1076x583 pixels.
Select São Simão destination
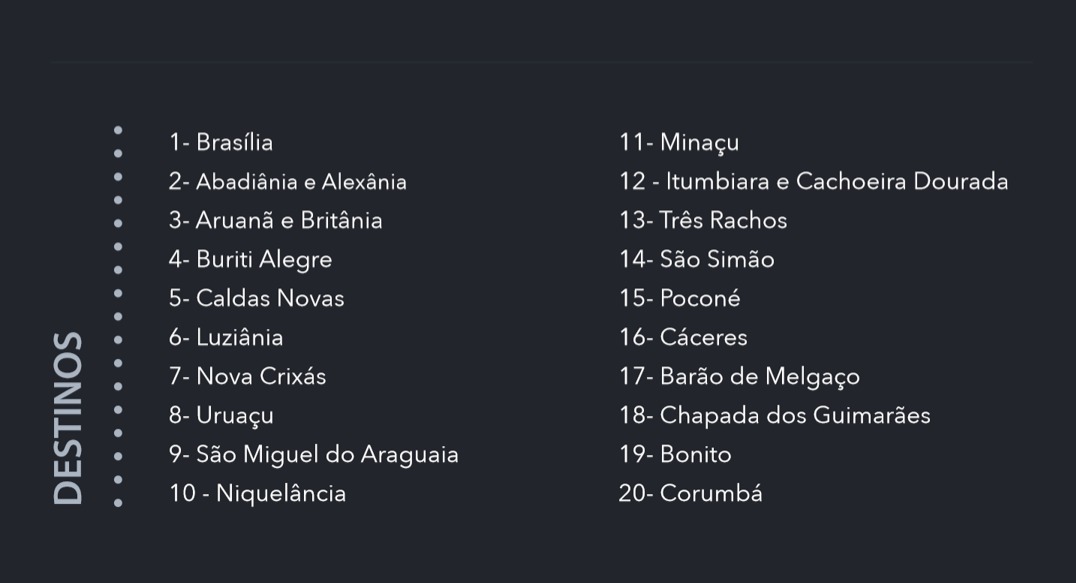[x=697, y=259]
